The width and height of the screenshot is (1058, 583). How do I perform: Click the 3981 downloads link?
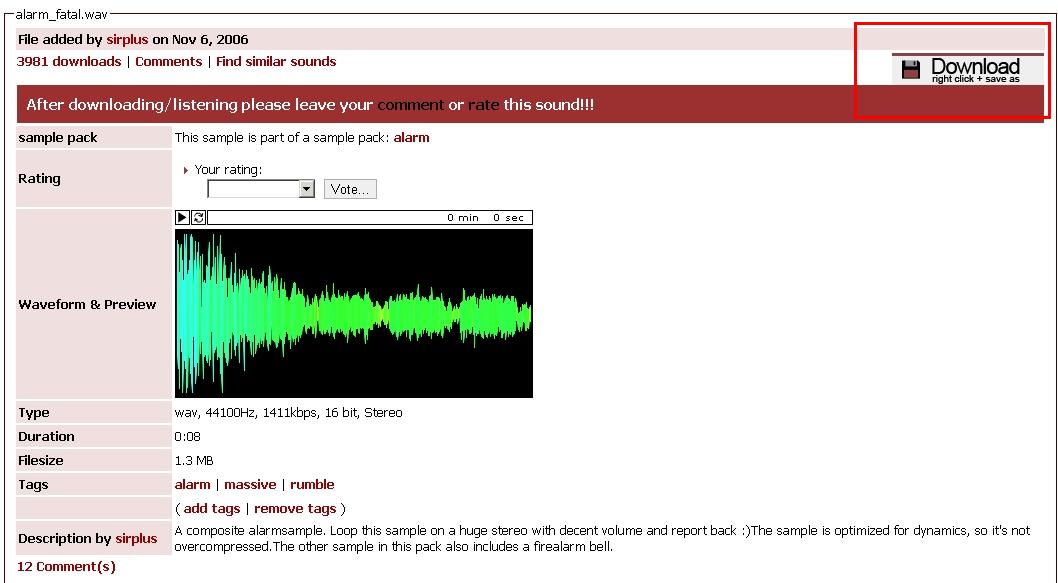(x=69, y=61)
